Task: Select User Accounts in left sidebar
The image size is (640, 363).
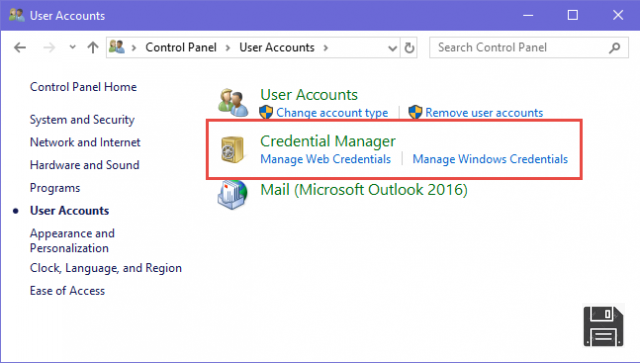Action: (x=69, y=211)
